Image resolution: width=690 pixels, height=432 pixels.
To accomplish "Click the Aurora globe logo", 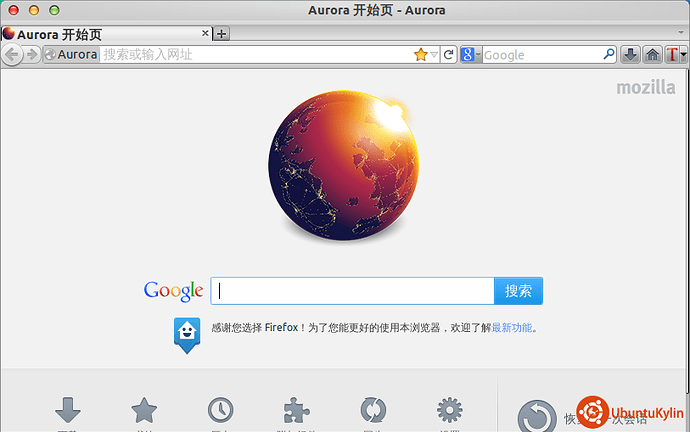I will click(344, 166).
